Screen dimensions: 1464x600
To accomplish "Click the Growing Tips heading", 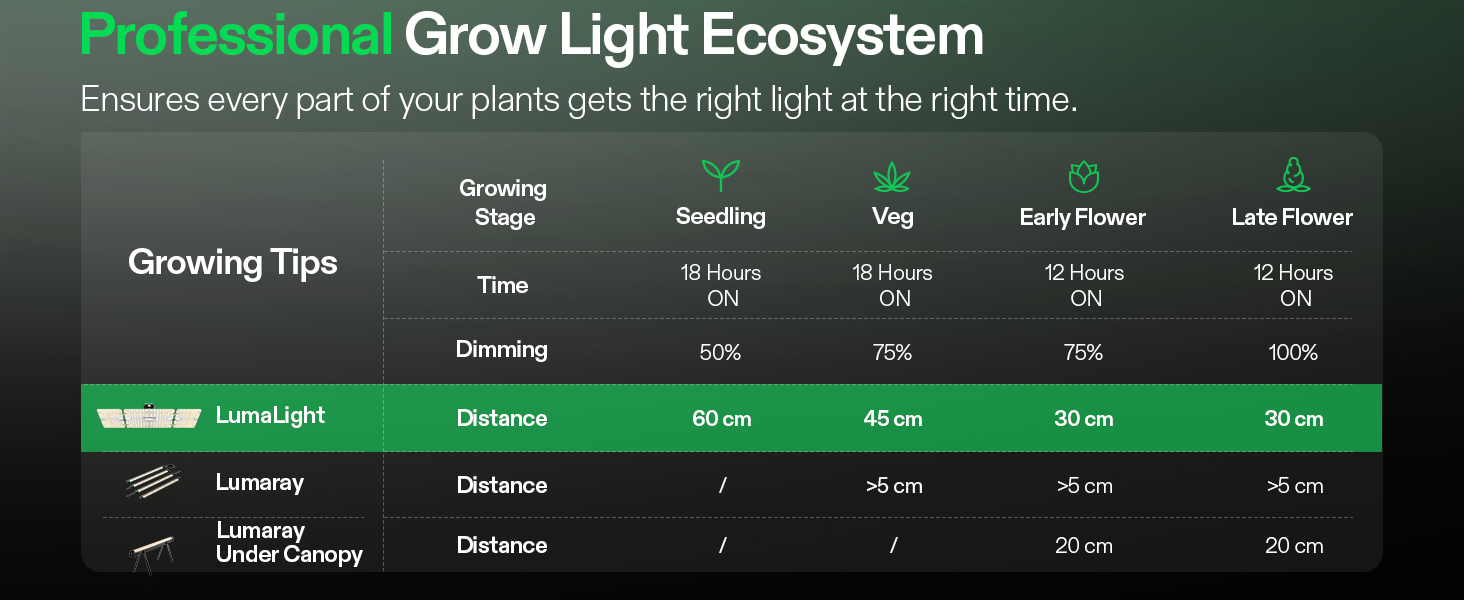I will pyautogui.click(x=232, y=262).
